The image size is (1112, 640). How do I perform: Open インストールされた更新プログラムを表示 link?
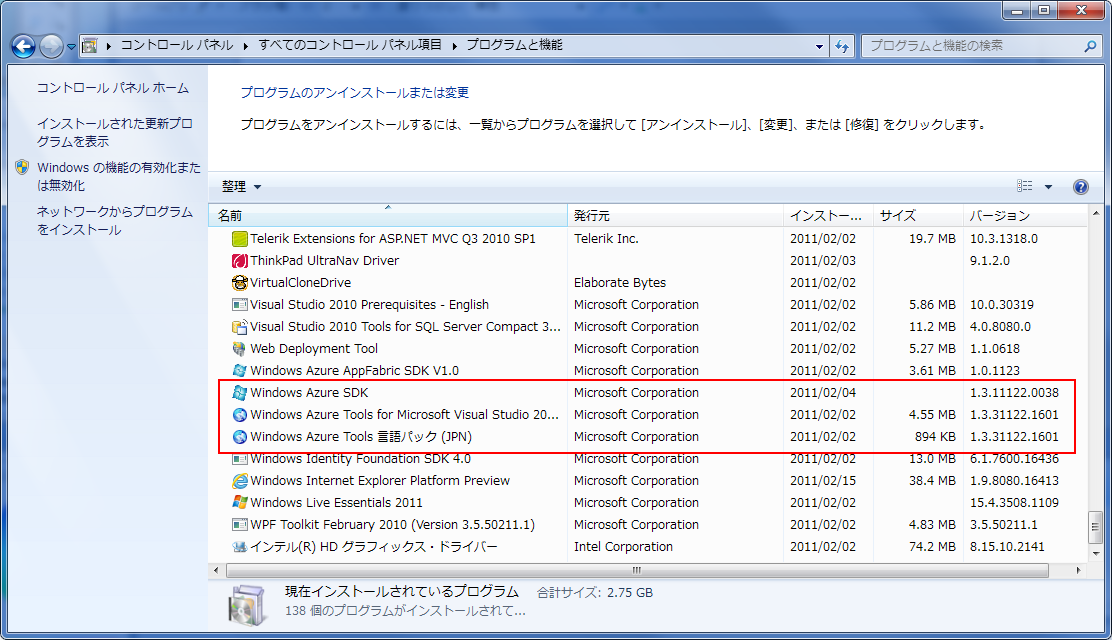114,132
